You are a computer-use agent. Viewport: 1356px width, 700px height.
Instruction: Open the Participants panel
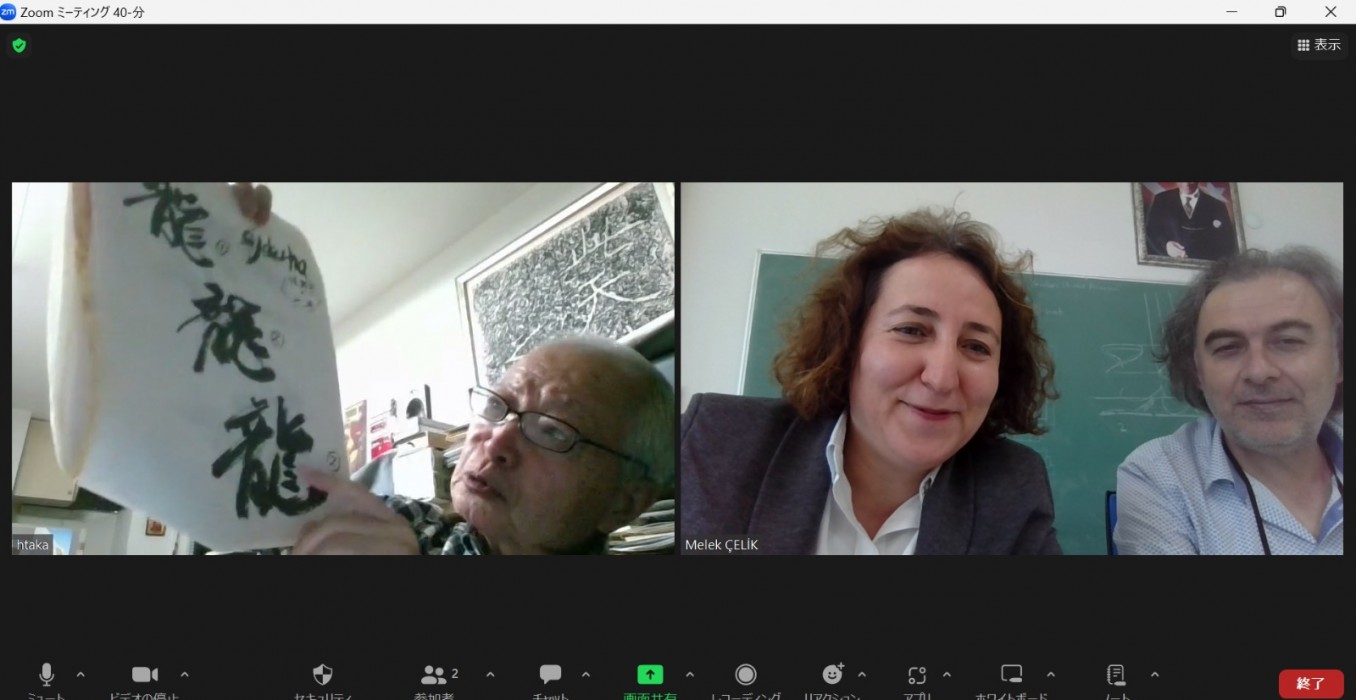(x=435, y=675)
